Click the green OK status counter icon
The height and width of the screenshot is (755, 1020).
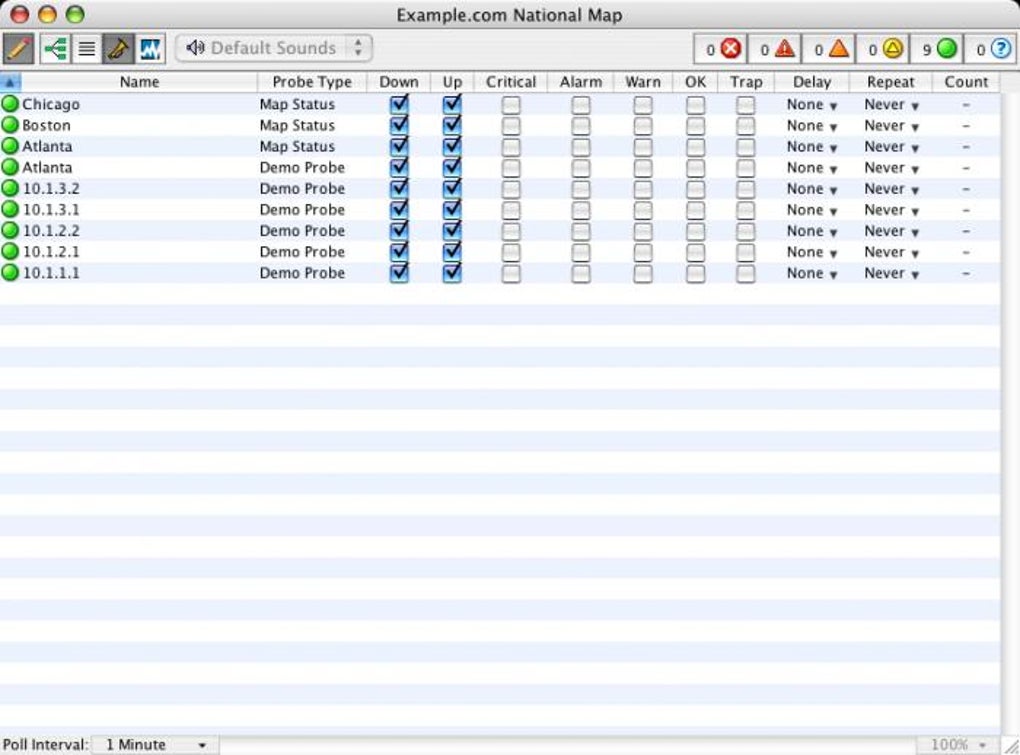point(946,49)
